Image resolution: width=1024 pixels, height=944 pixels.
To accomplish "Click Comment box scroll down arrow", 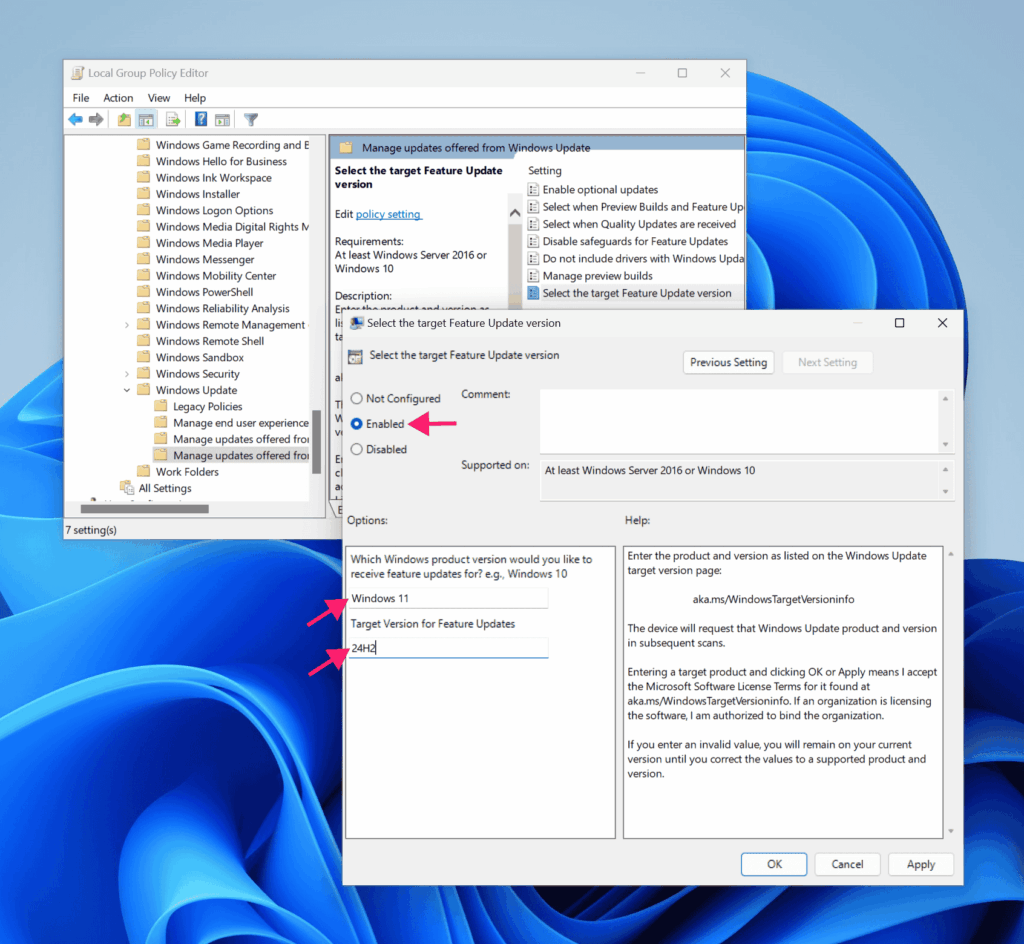I will click(x=945, y=445).
